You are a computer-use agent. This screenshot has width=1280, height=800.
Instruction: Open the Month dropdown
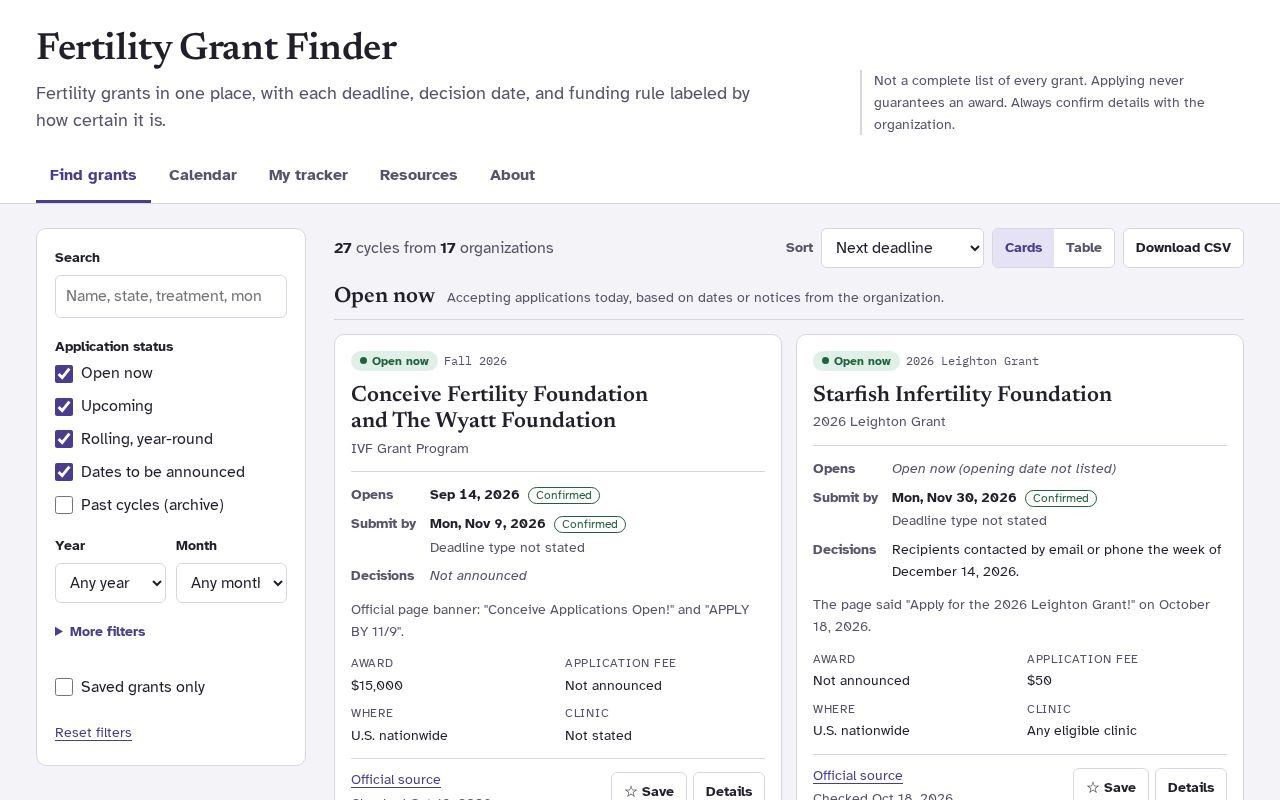(231, 583)
